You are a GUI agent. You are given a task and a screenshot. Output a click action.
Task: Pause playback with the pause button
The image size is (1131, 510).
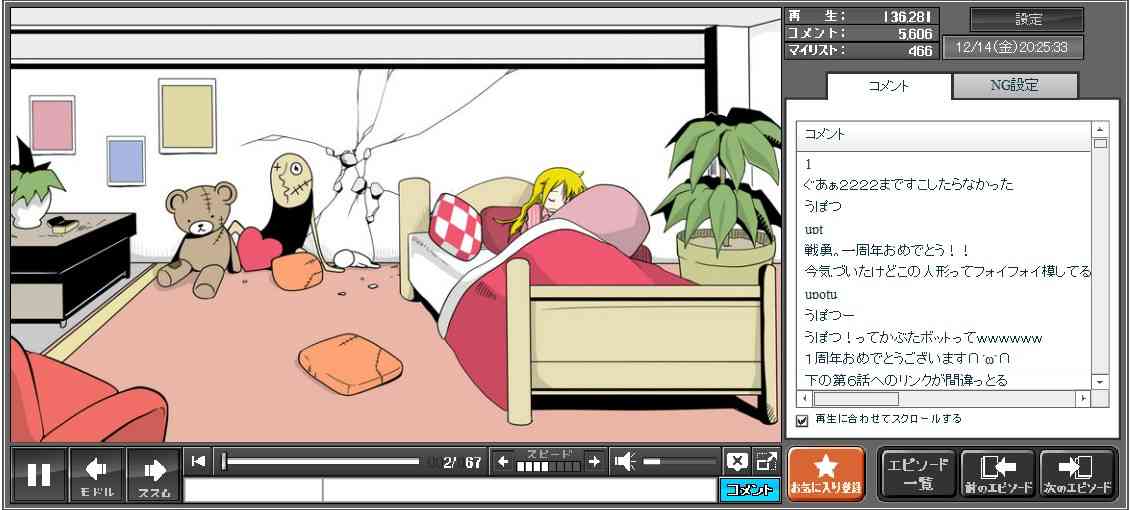click(39, 474)
